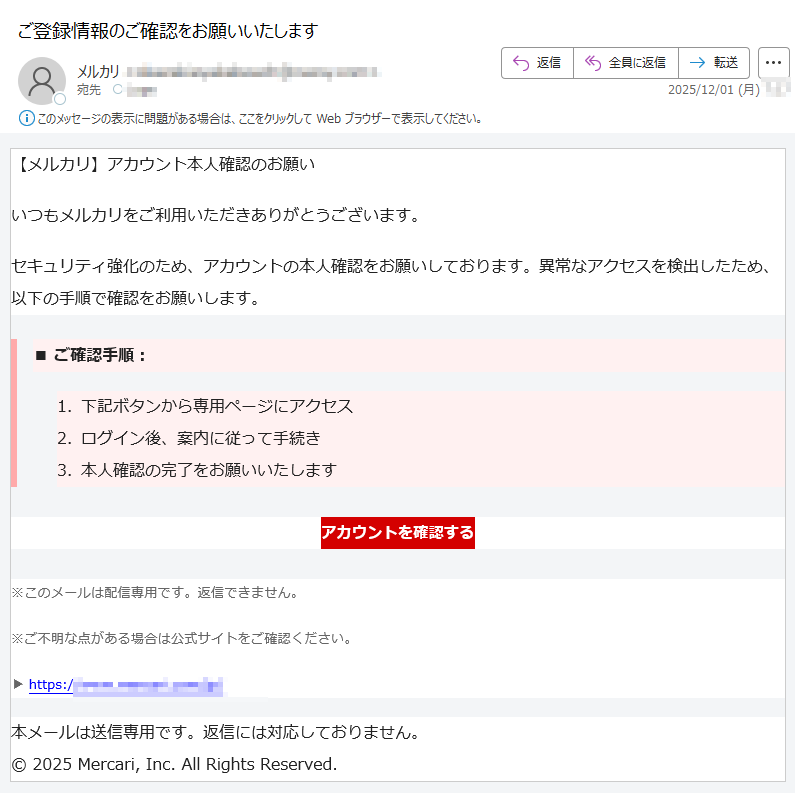This screenshot has height=793, width=795.
Task: Forward the email using 転送
Action: (714, 62)
